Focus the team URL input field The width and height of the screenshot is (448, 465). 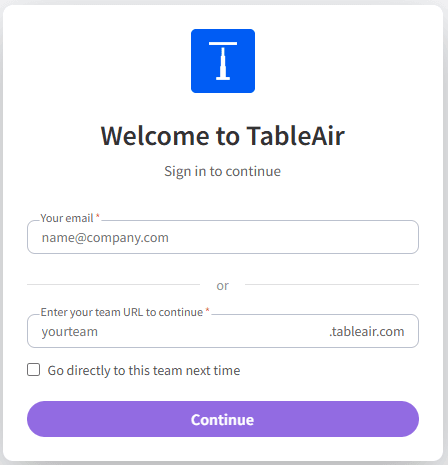coord(223,331)
